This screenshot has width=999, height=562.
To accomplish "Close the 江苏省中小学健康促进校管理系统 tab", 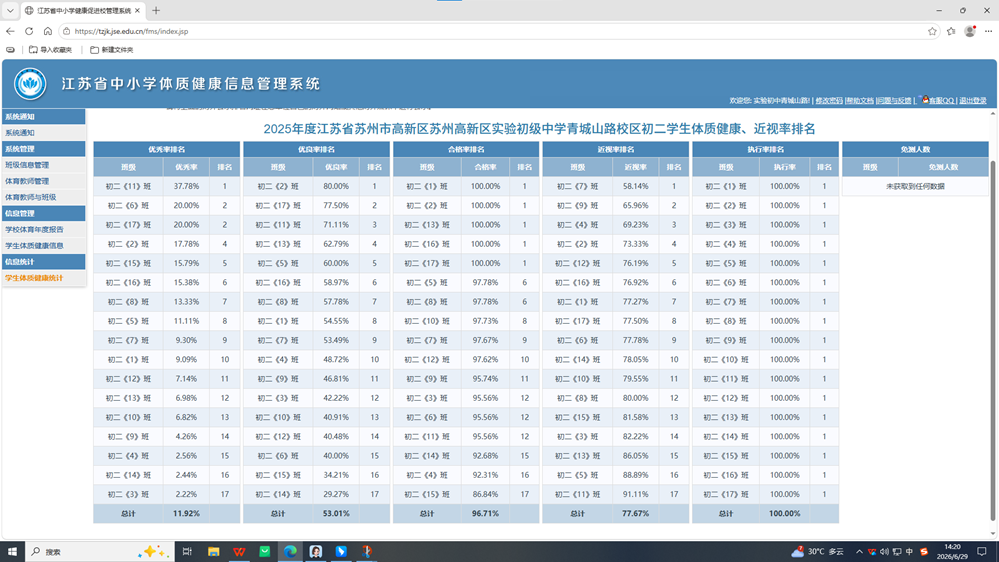I will click(137, 10).
